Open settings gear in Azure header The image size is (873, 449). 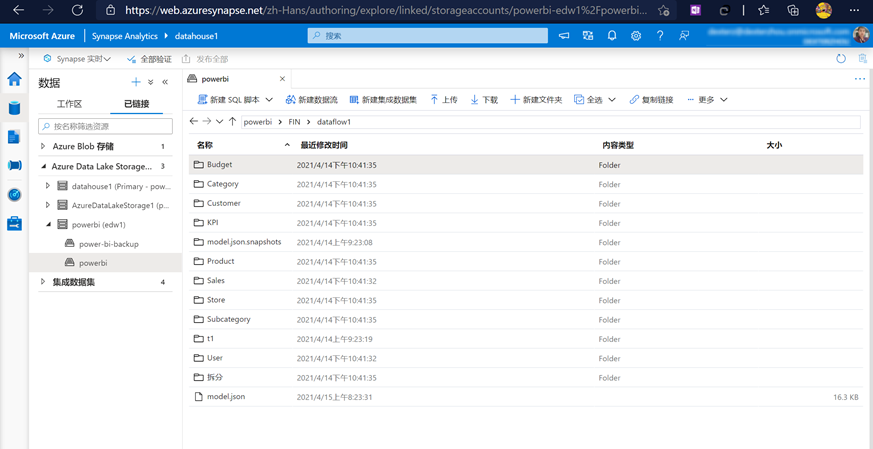[x=636, y=36]
